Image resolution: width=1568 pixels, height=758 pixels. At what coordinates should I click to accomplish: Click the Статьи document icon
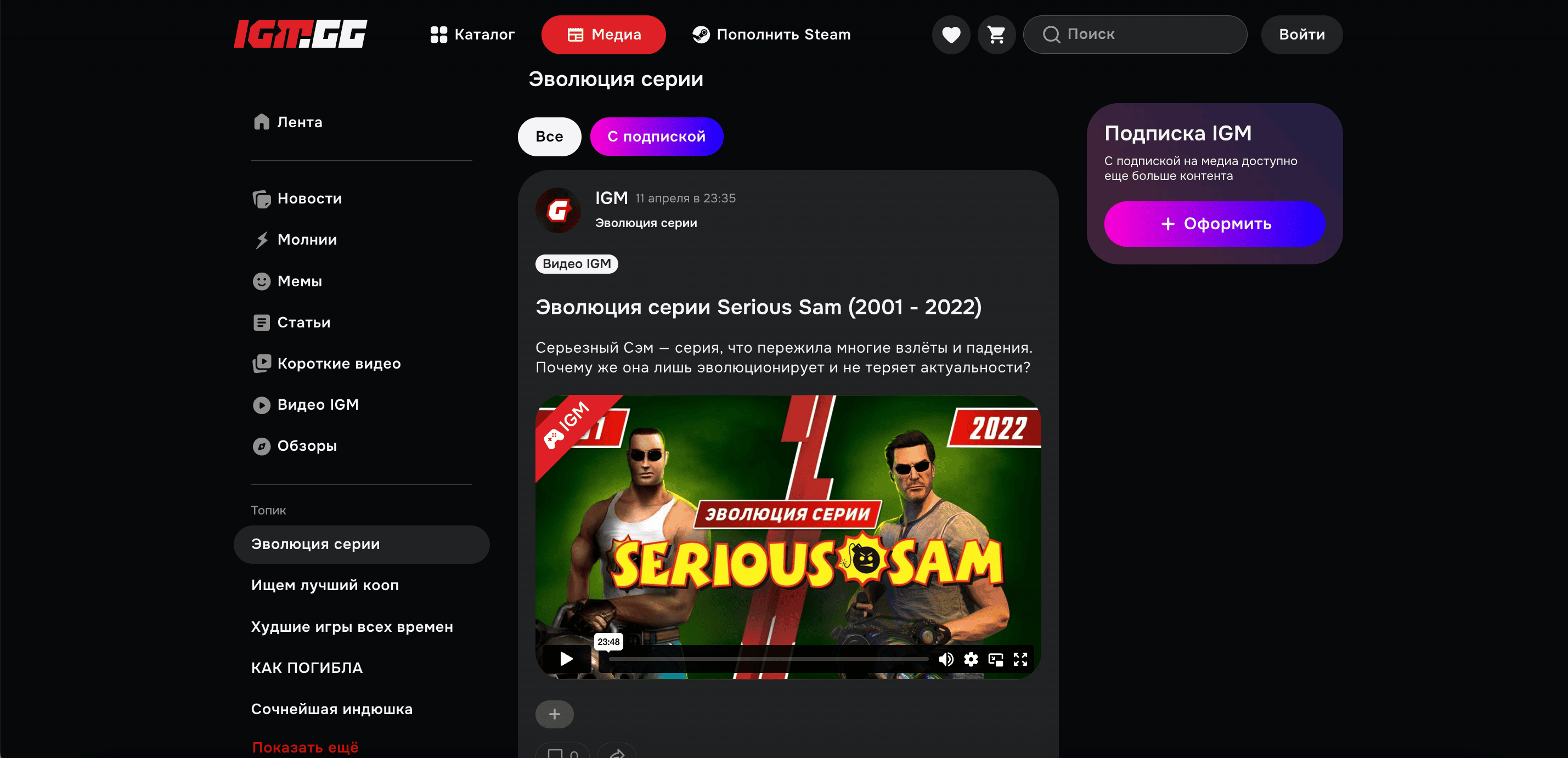click(x=262, y=323)
